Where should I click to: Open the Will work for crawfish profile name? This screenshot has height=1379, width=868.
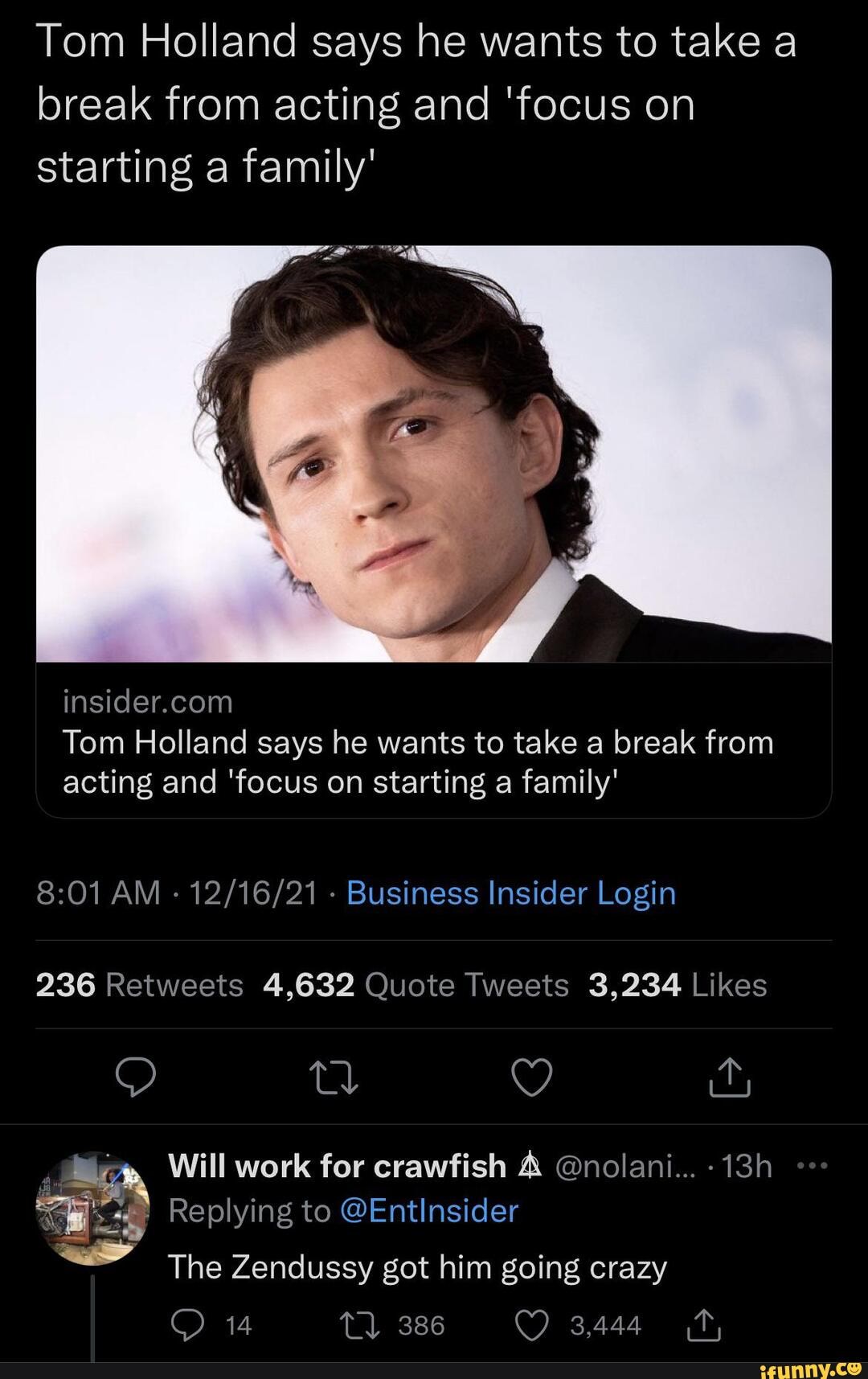point(338,1166)
